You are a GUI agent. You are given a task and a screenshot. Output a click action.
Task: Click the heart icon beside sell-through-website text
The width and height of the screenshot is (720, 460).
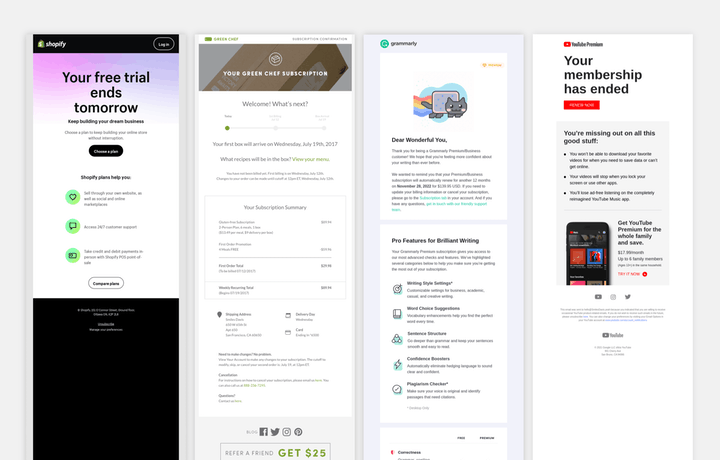(73, 197)
